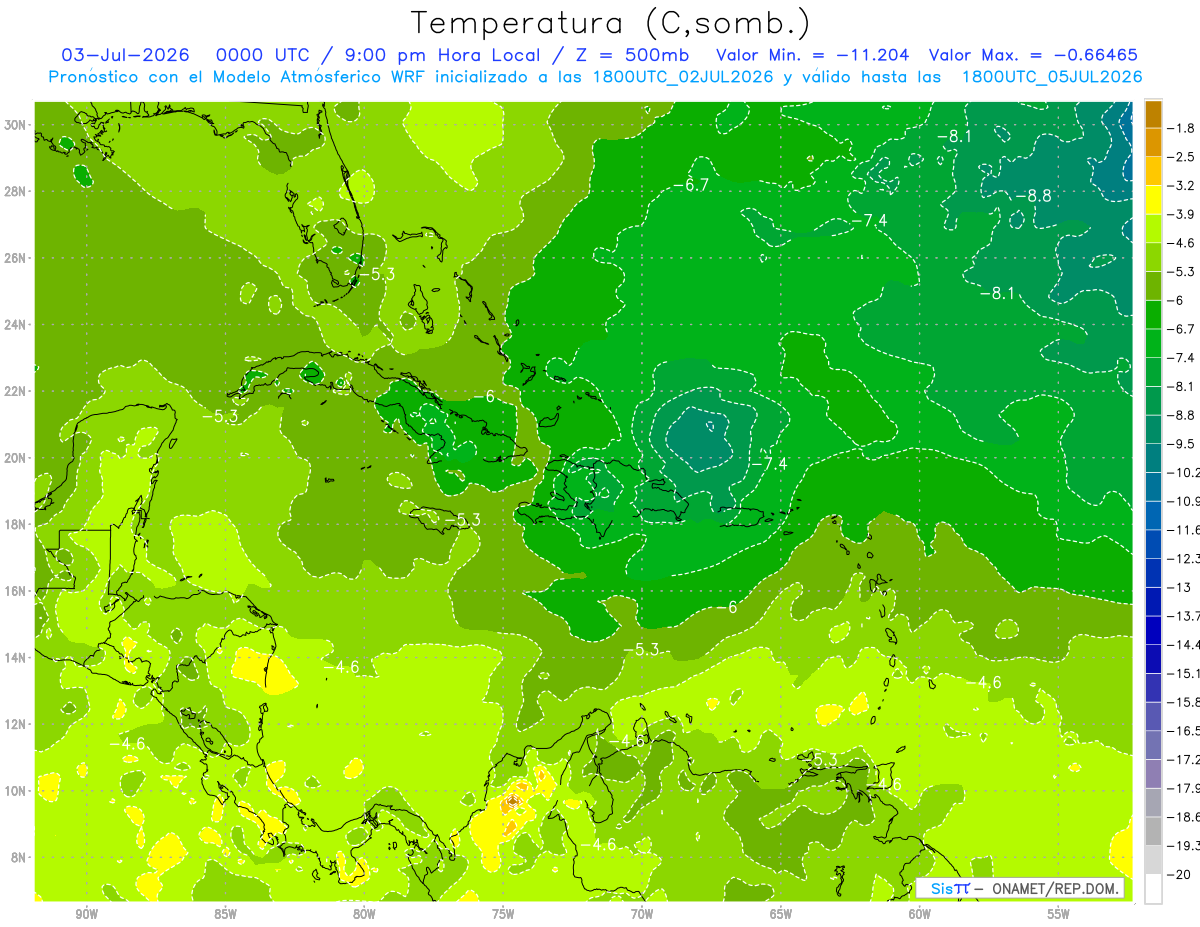Click the '-3.9' color scale label
Viewport: 1200px width, 927px height.
pyautogui.click(x=1182, y=214)
